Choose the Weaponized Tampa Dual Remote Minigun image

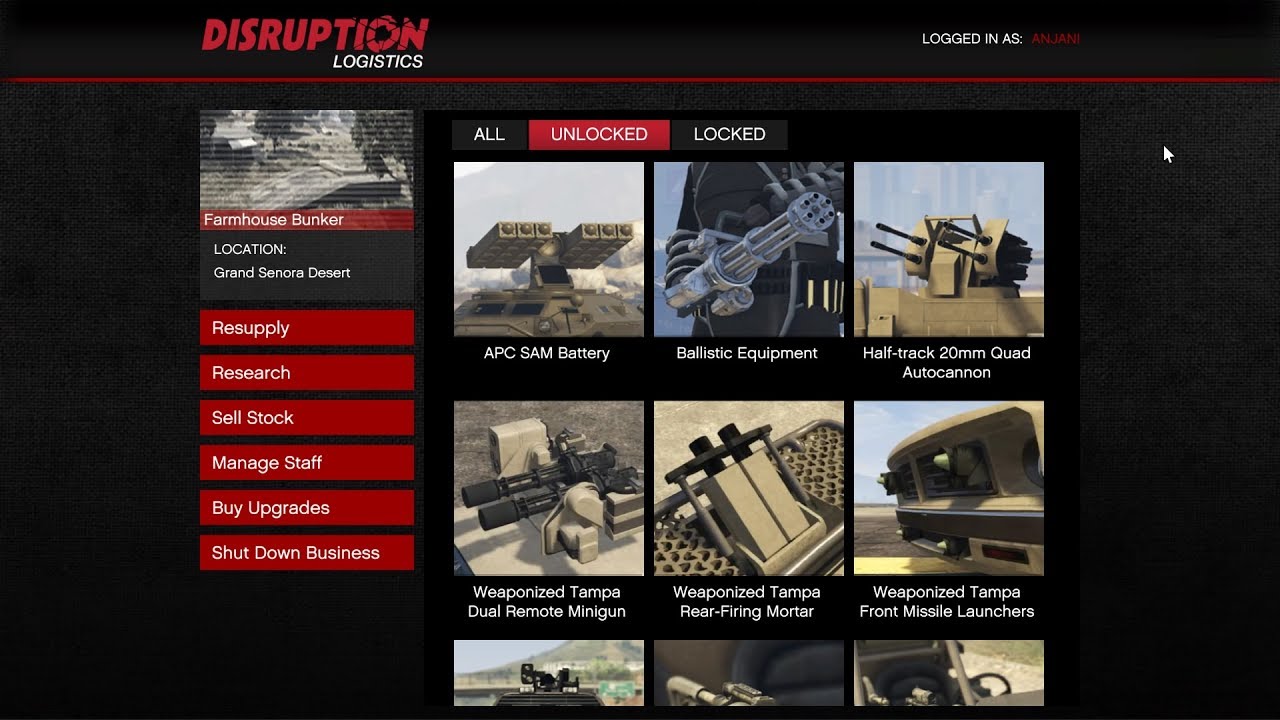[549, 488]
